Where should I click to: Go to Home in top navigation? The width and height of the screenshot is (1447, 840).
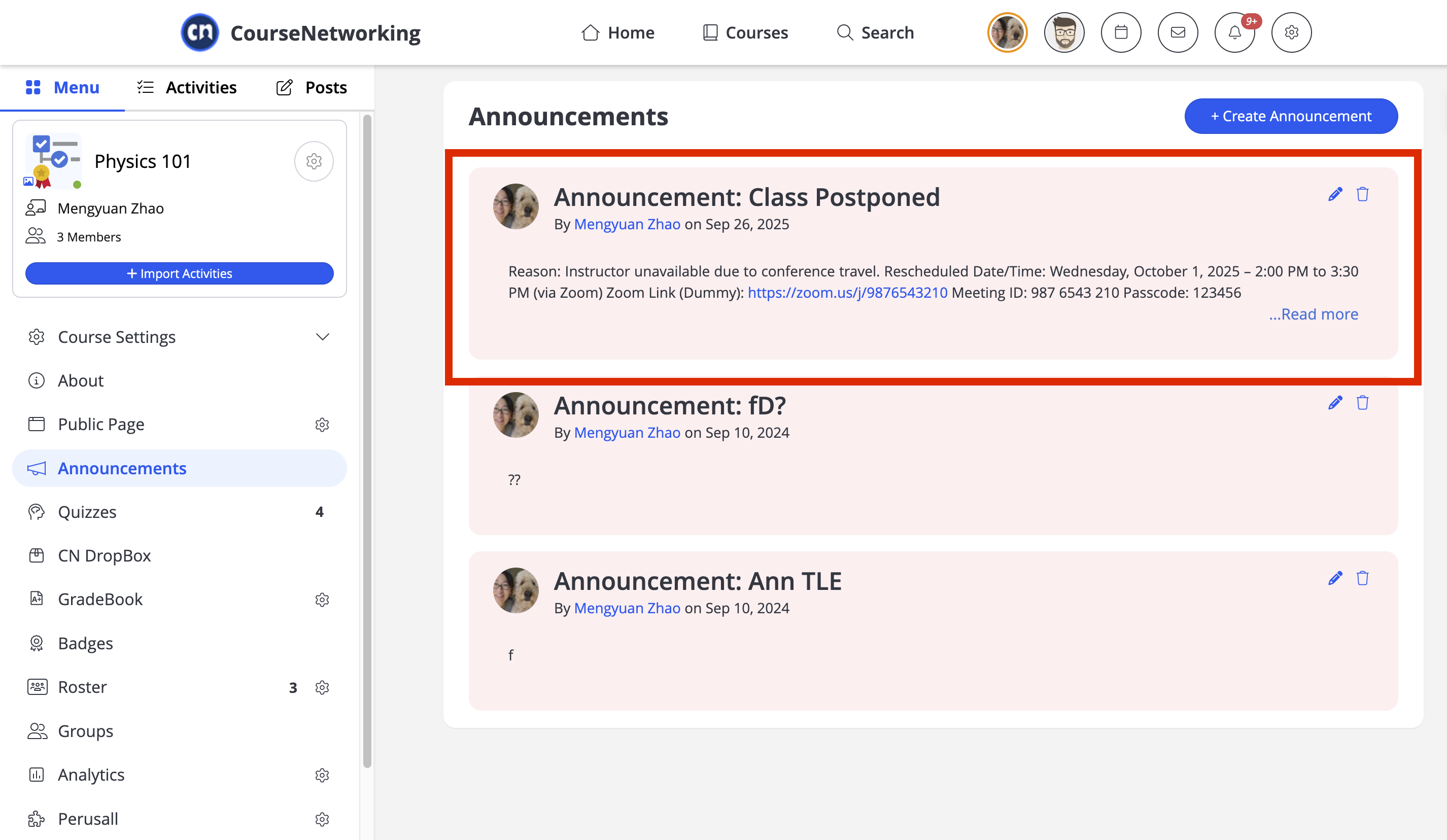[x=617, y=33]
